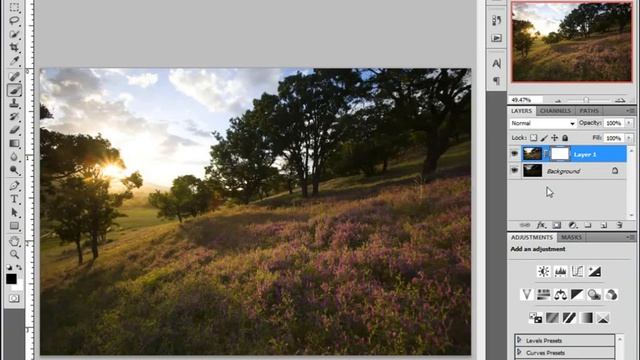Toggle Lock position

[555, 138]
